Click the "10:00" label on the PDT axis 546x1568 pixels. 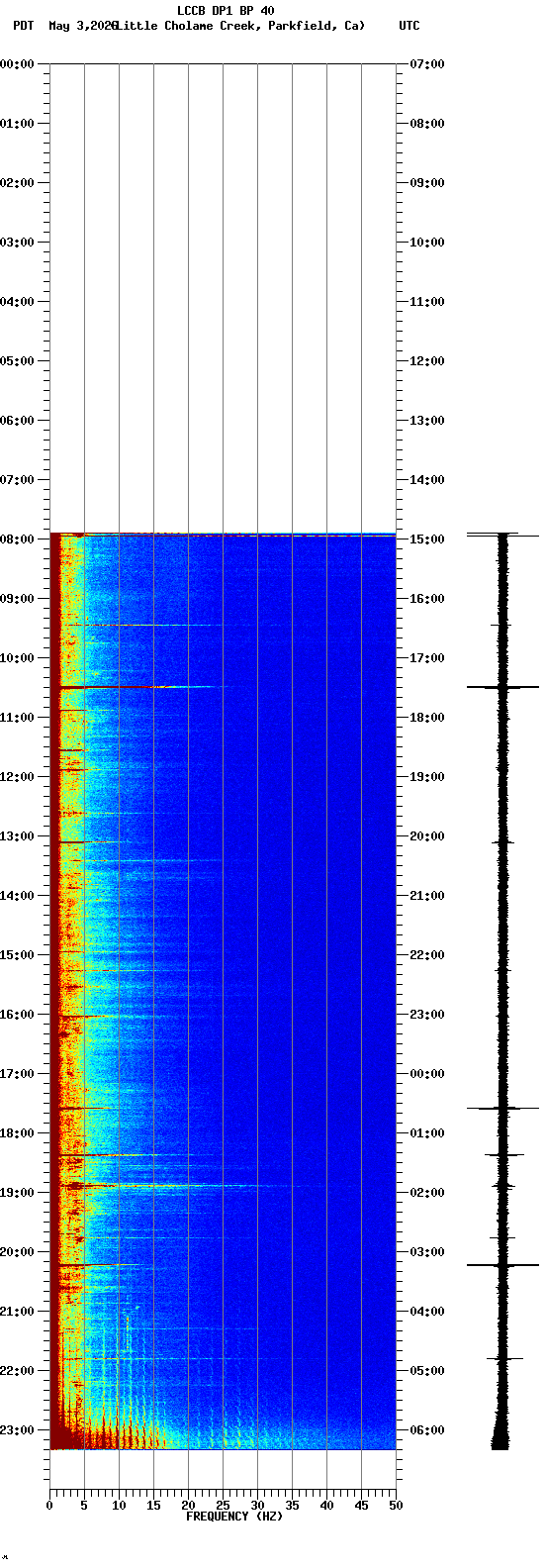coord(17,658)
